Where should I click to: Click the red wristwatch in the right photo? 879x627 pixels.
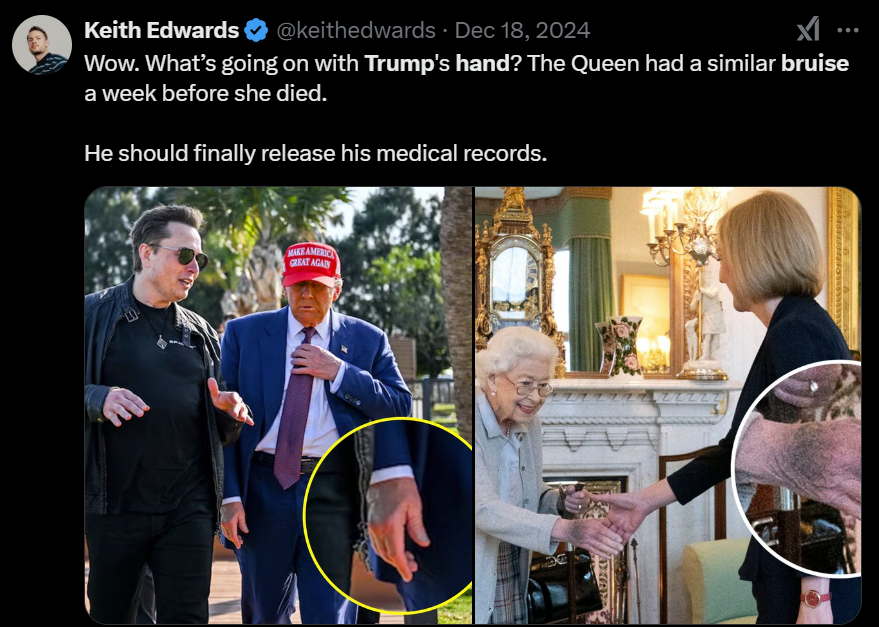(814, 598)
